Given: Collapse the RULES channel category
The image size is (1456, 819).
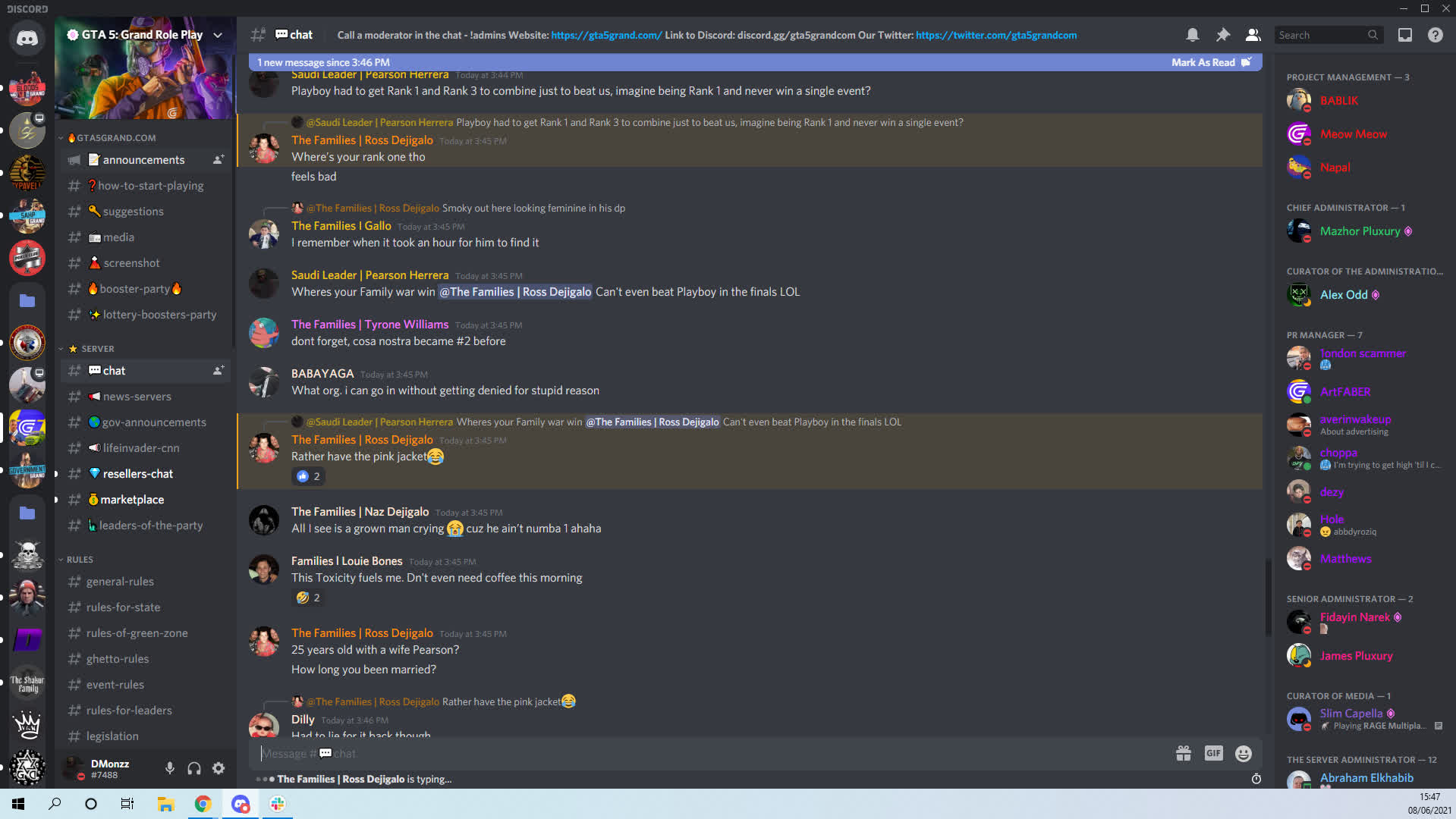Looking at the screenshot, I should coord(80,560).
